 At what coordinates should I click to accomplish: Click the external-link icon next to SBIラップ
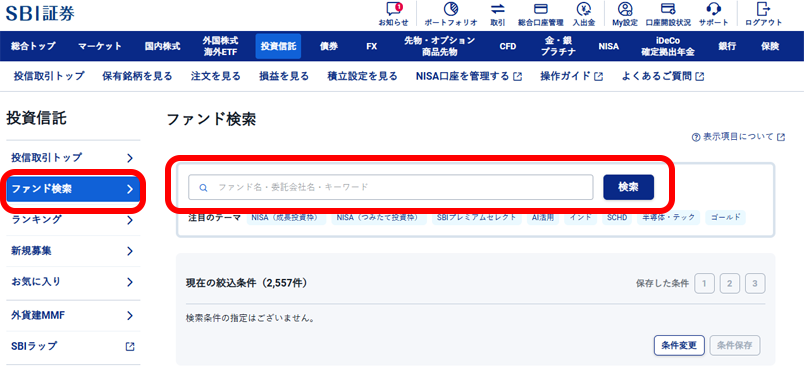point(130,347)
